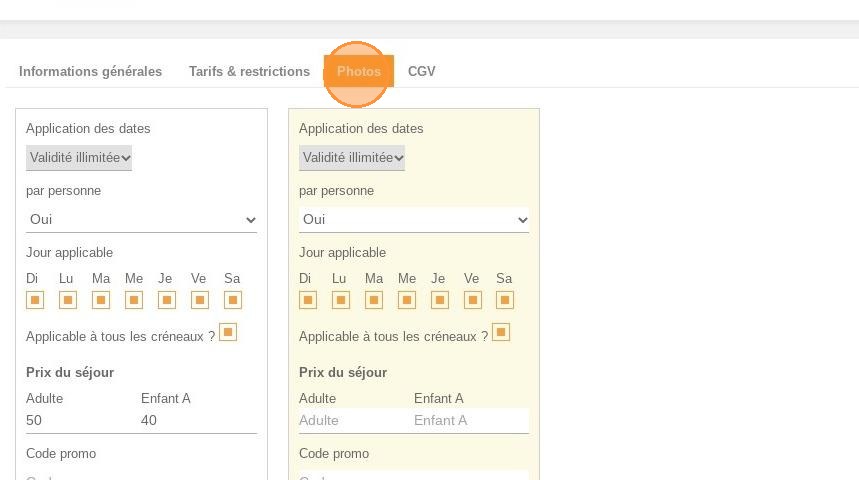Screen dimensions: 859x480
Task: Open the Informations générales tab
Action: (90, 71)
